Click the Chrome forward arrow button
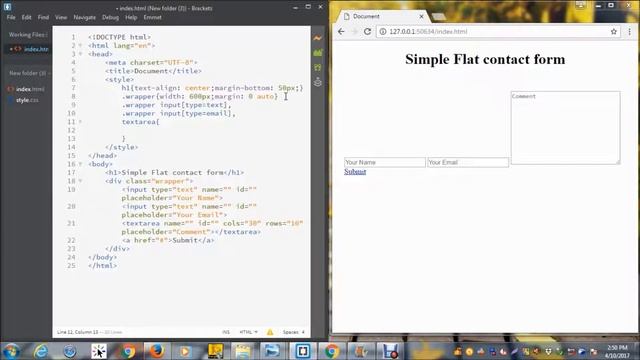Image resolution: width=640 pixels, height=360 pixels. [x=354, y=31]
